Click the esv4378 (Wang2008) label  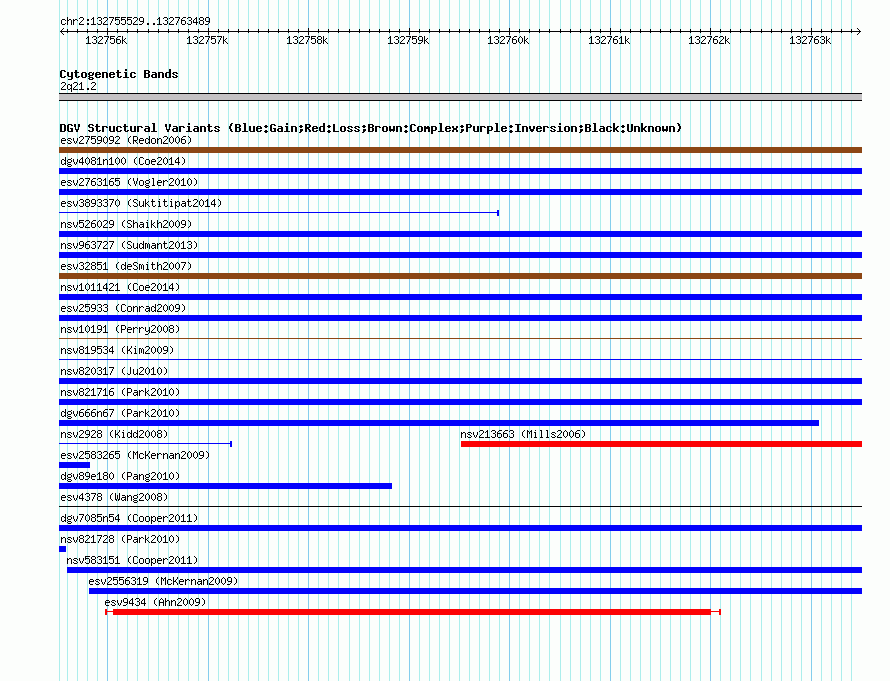coord(114,497)
